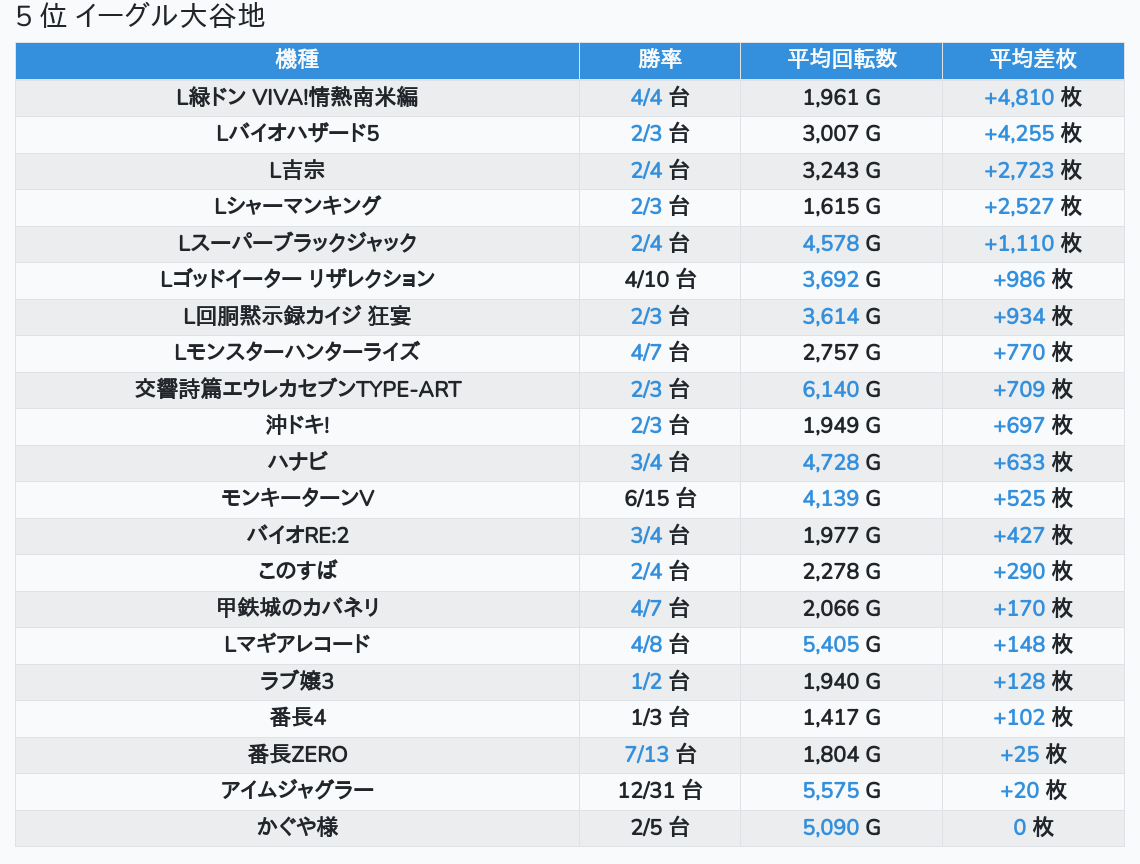
Task: Click the 勝率 column header
Action: [x=659, y=60]
